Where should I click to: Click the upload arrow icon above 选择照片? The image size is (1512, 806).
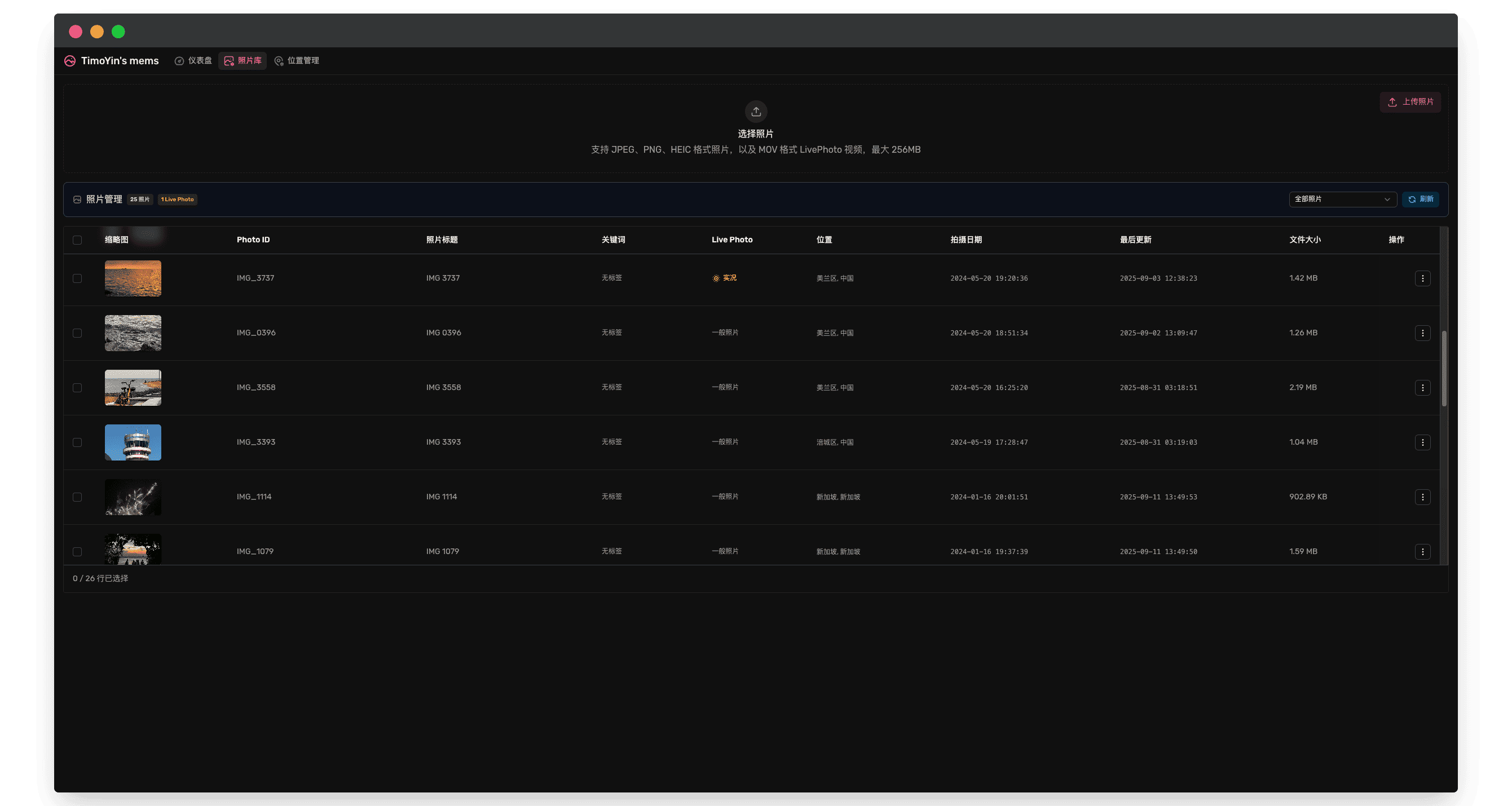(x=756, y=112)
